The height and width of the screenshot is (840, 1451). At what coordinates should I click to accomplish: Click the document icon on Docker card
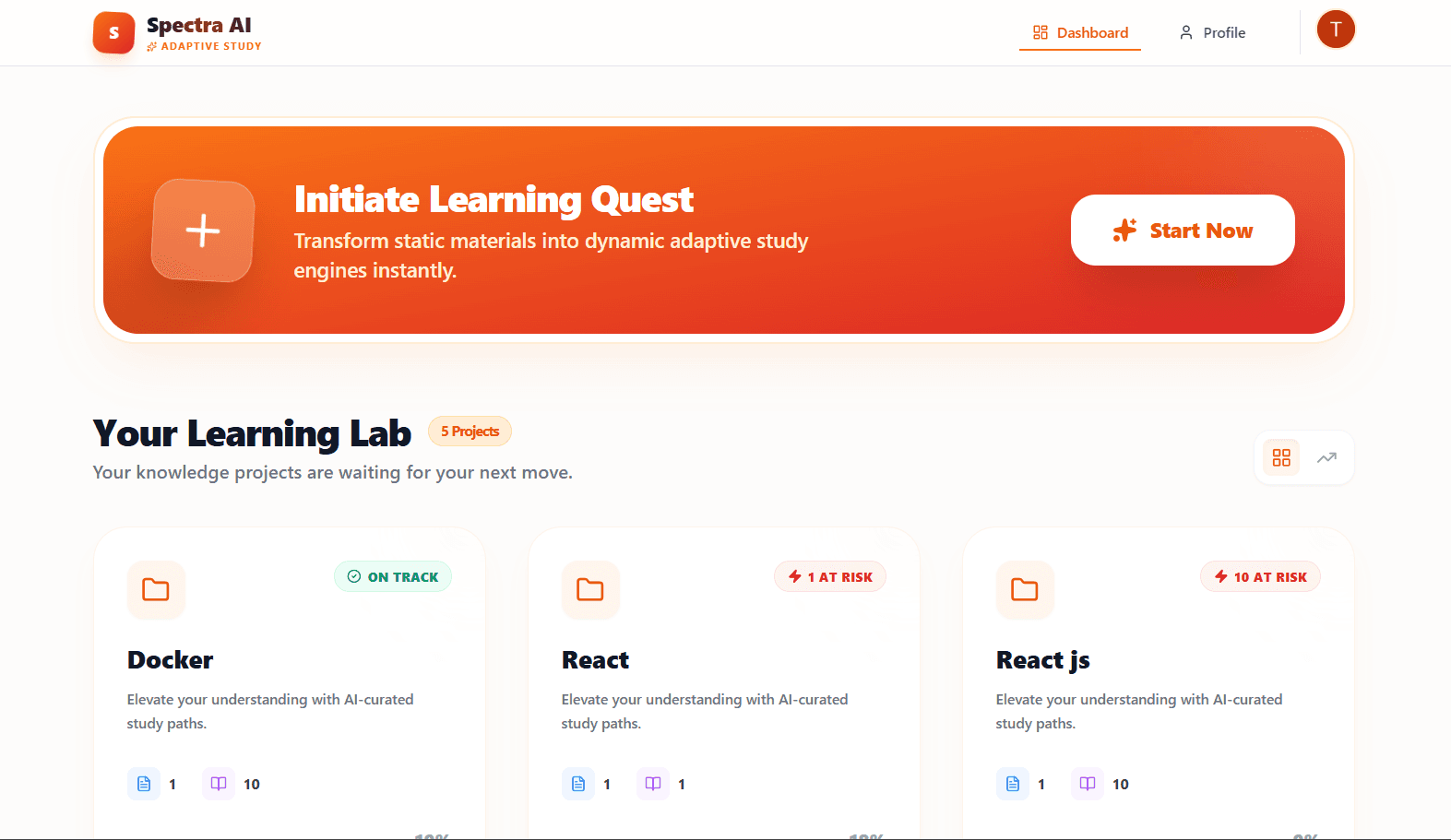click(144, 784)
